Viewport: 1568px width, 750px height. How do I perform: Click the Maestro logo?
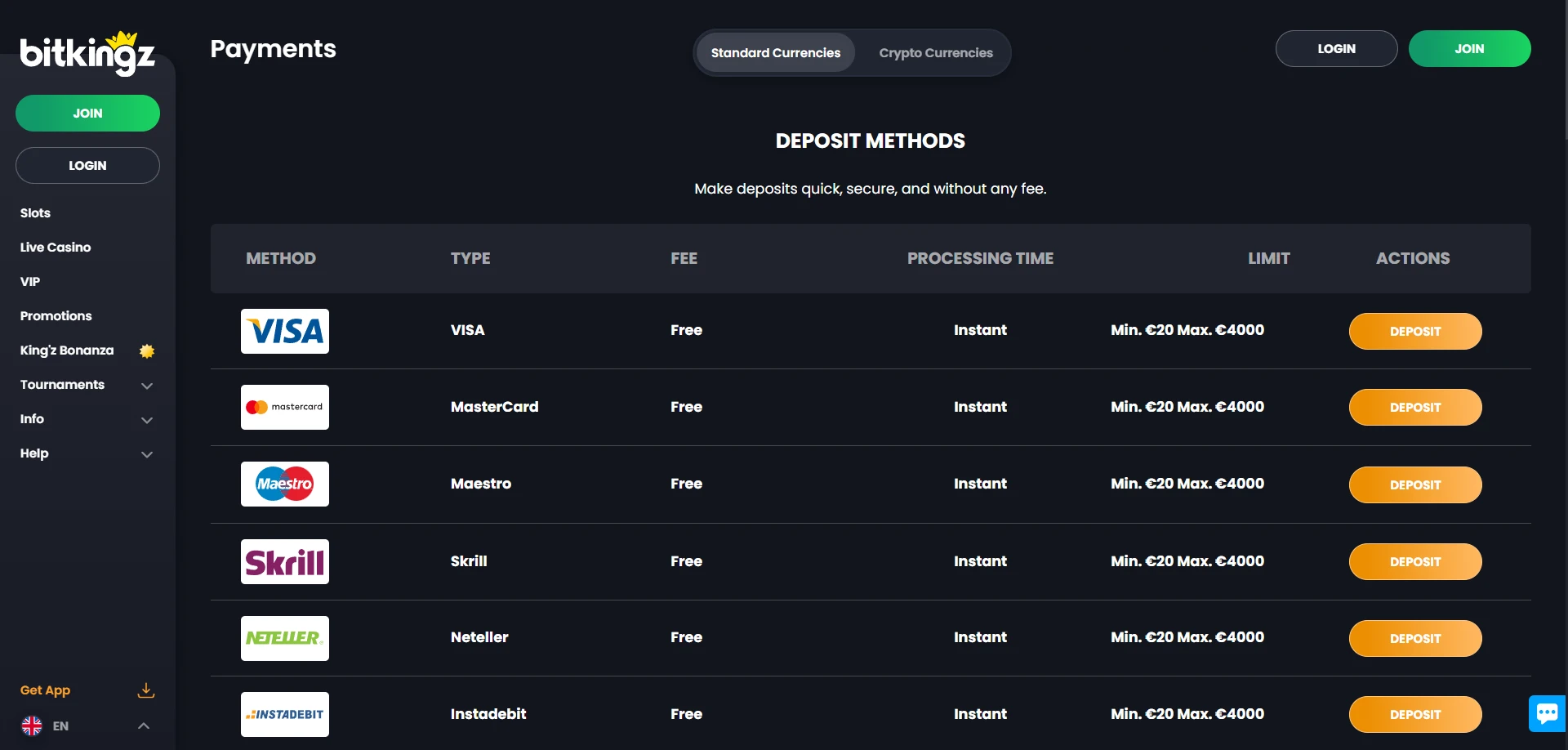(285, 484)
